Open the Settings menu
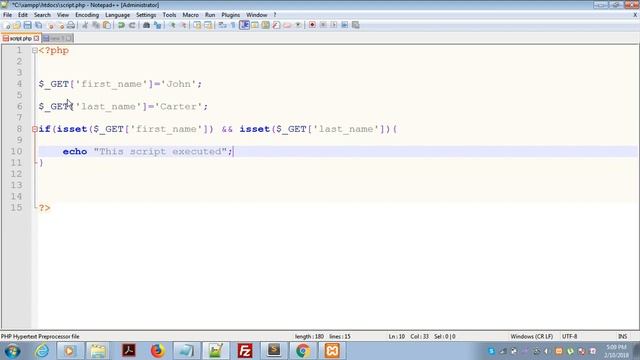The image size is (640, 360). pyautogui.click(x=146, y=15)
